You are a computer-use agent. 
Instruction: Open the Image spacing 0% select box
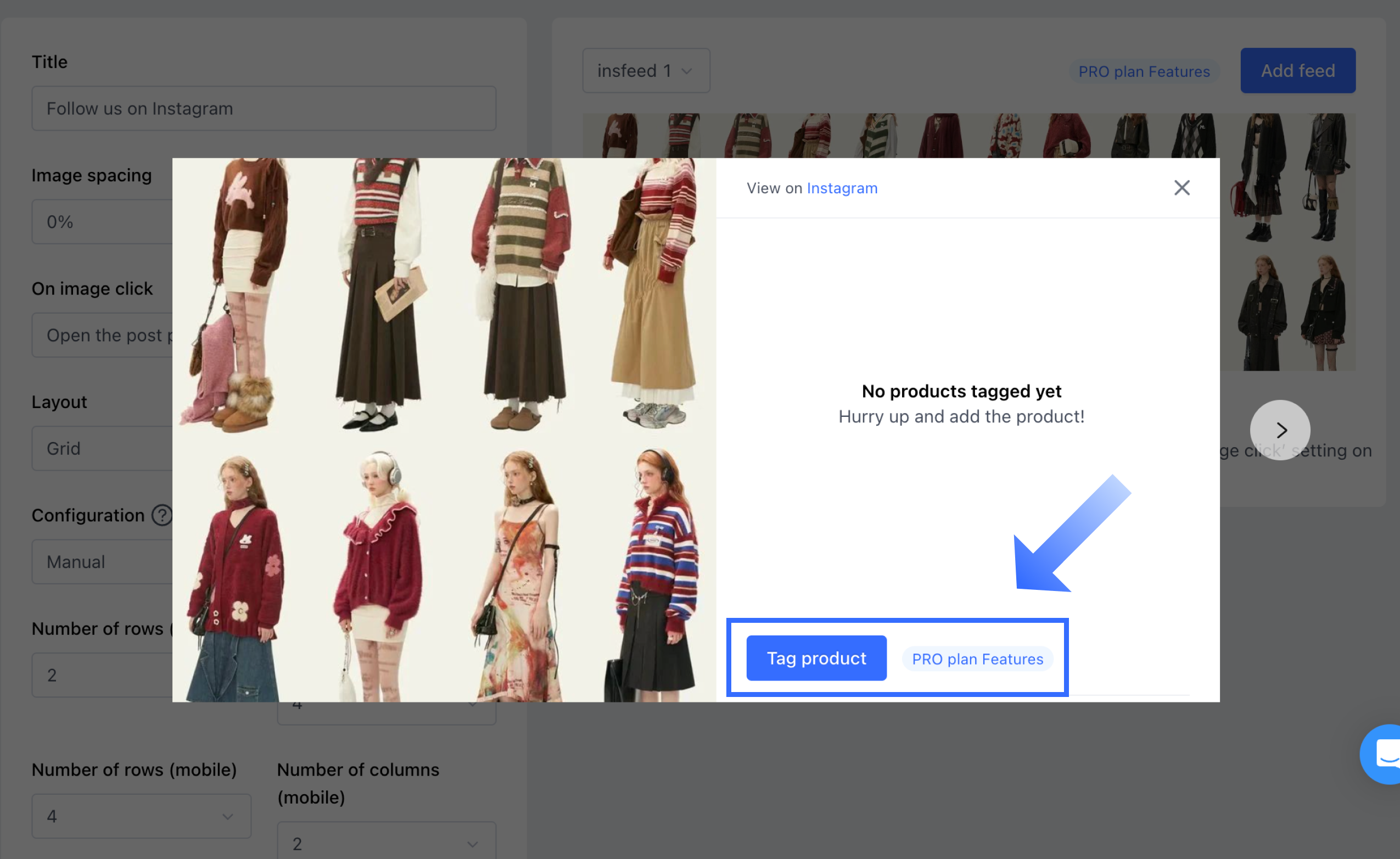coord(102,222)
